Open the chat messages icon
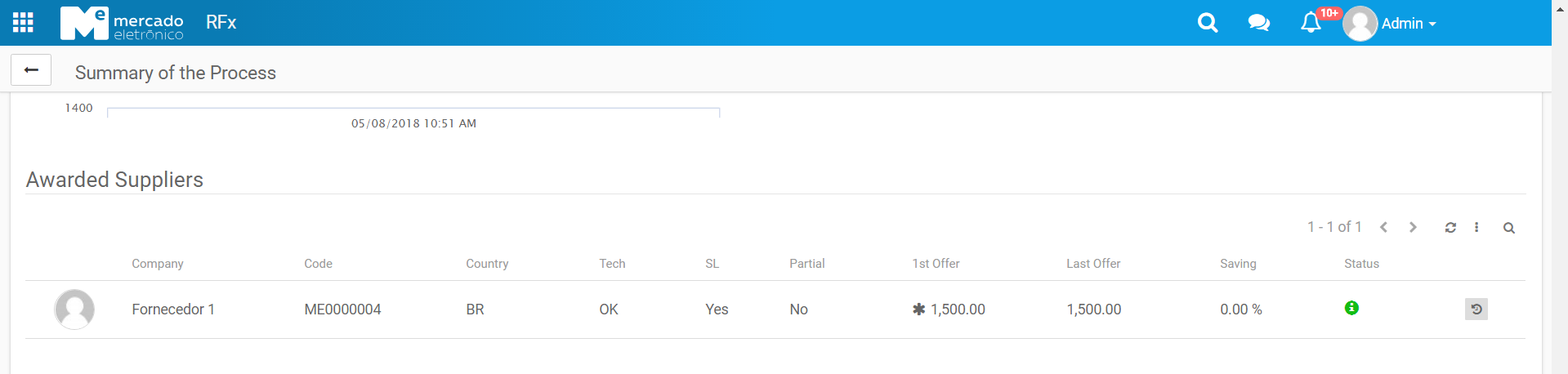 tap(1259, 23)
